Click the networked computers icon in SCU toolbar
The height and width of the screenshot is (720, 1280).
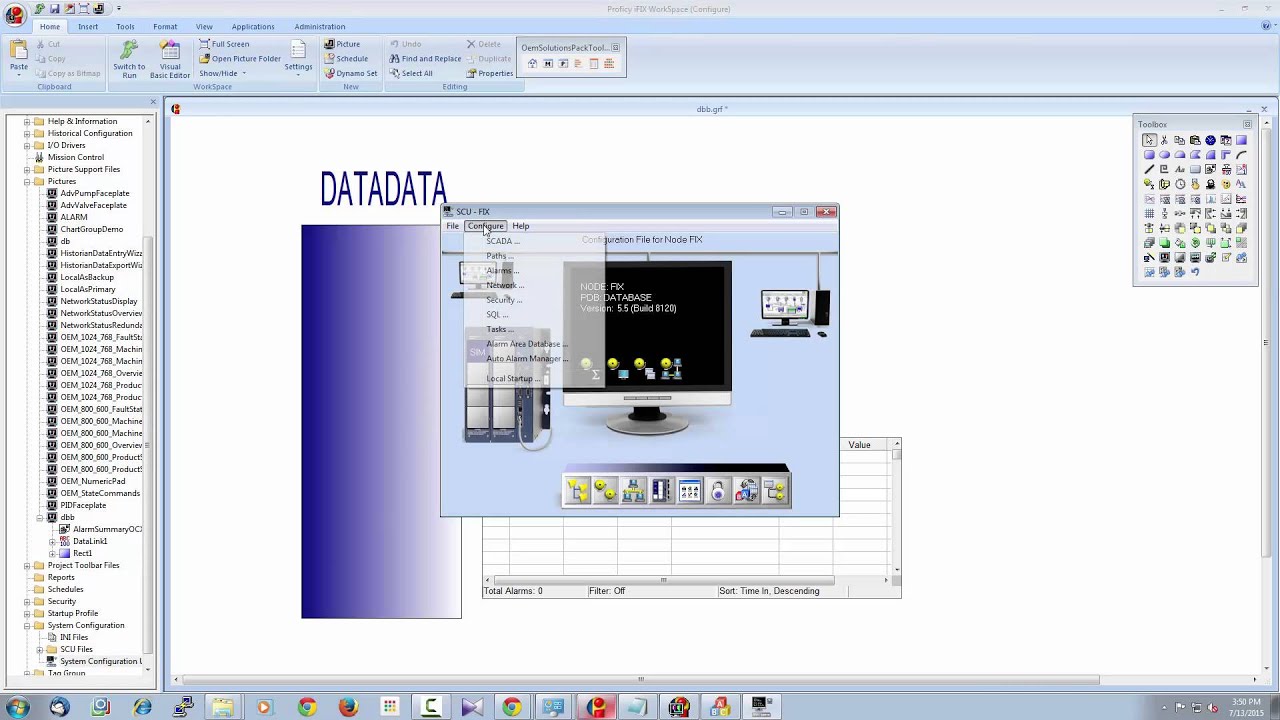coord(633,490)
